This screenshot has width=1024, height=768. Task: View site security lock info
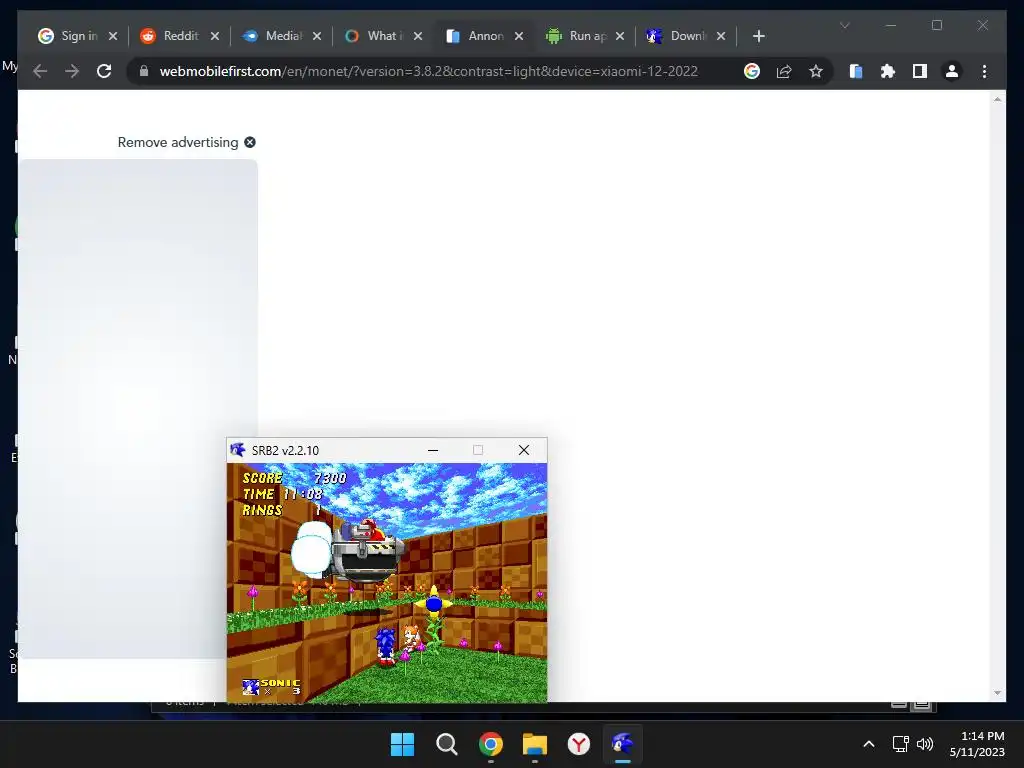144,71
